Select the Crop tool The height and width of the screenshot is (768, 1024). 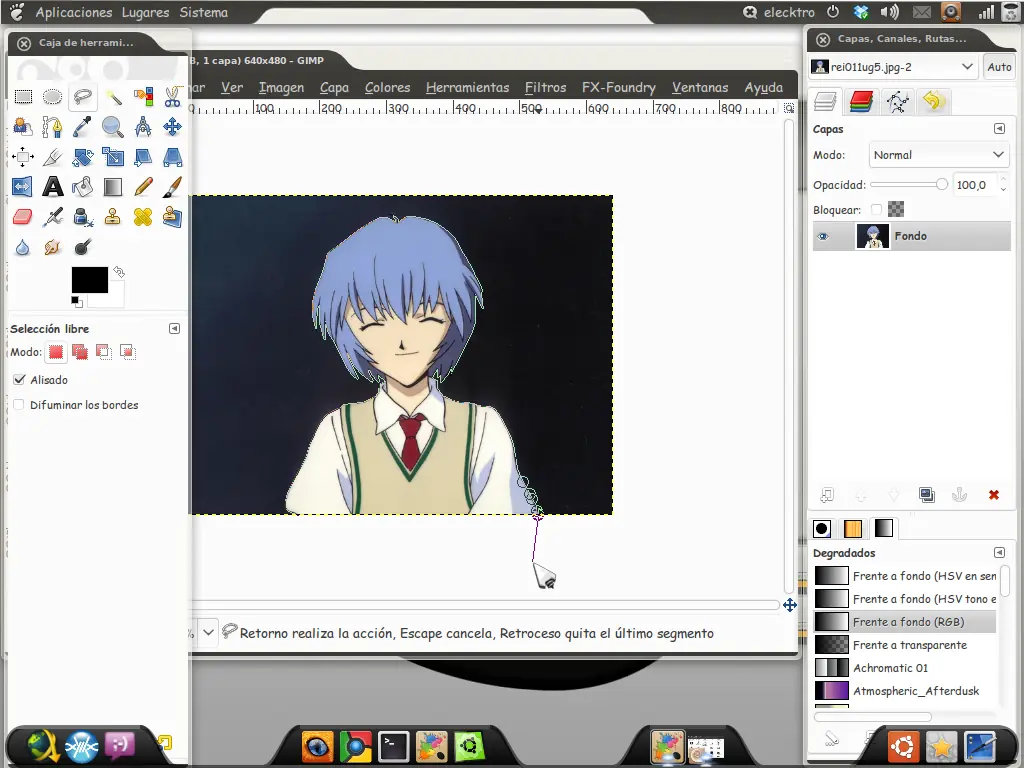pyautogui.click(x=52, y=157)
